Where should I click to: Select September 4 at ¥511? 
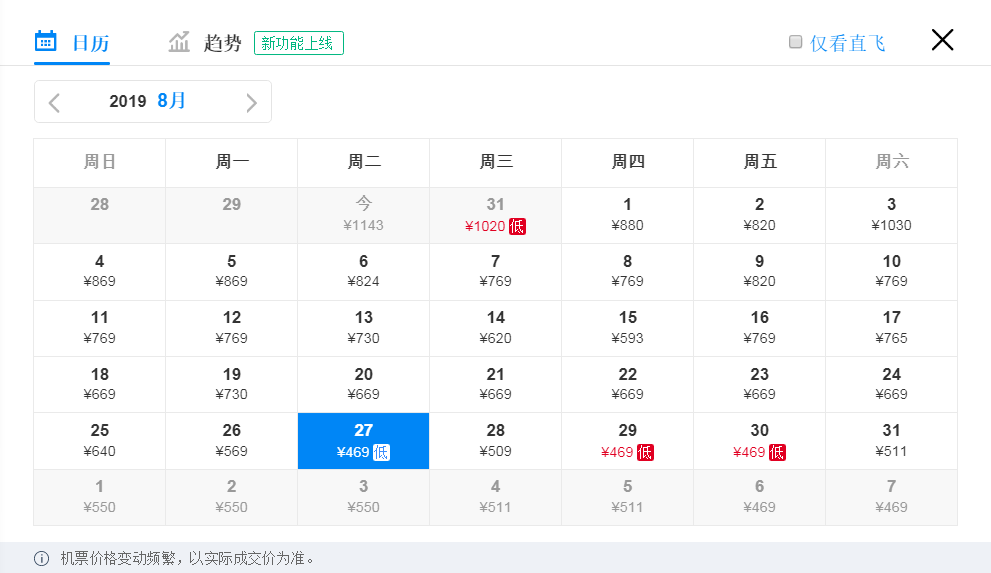point(496,497)
